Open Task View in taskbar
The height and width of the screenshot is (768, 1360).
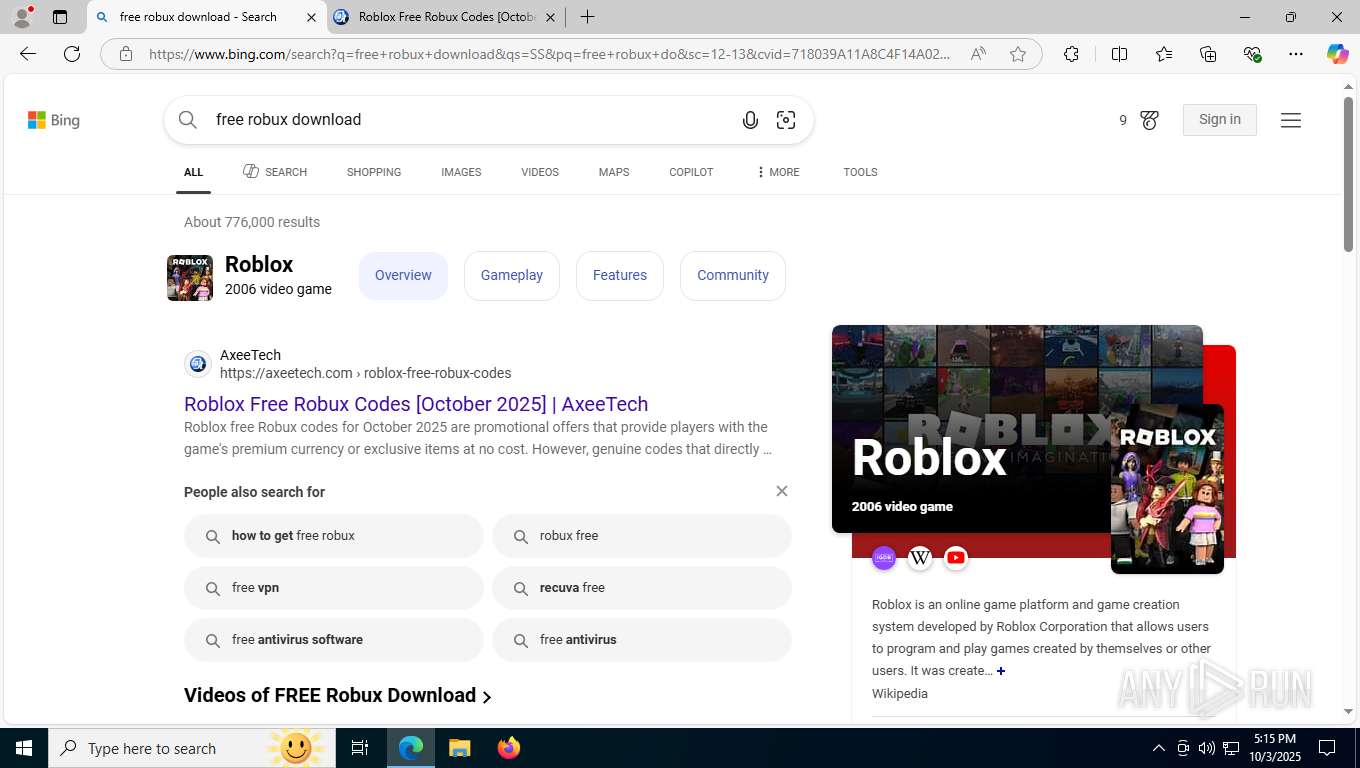360,748
